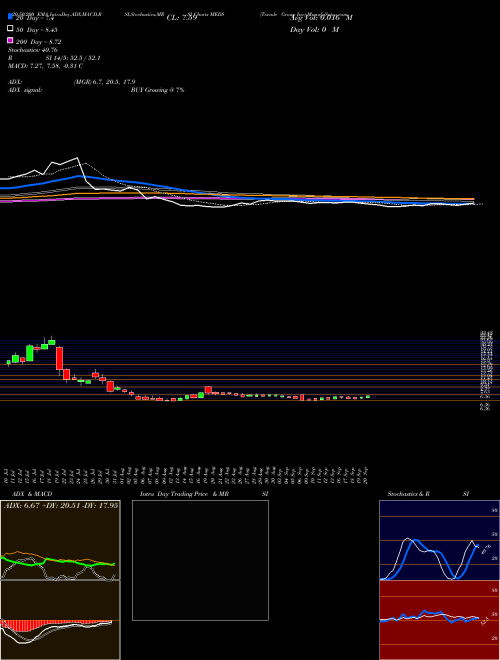Viewport: 500px width, 660px height.
Task: Click the 'MACD: 7.27, 7.58, -0.31 C' line
Action: pos(45,66)
